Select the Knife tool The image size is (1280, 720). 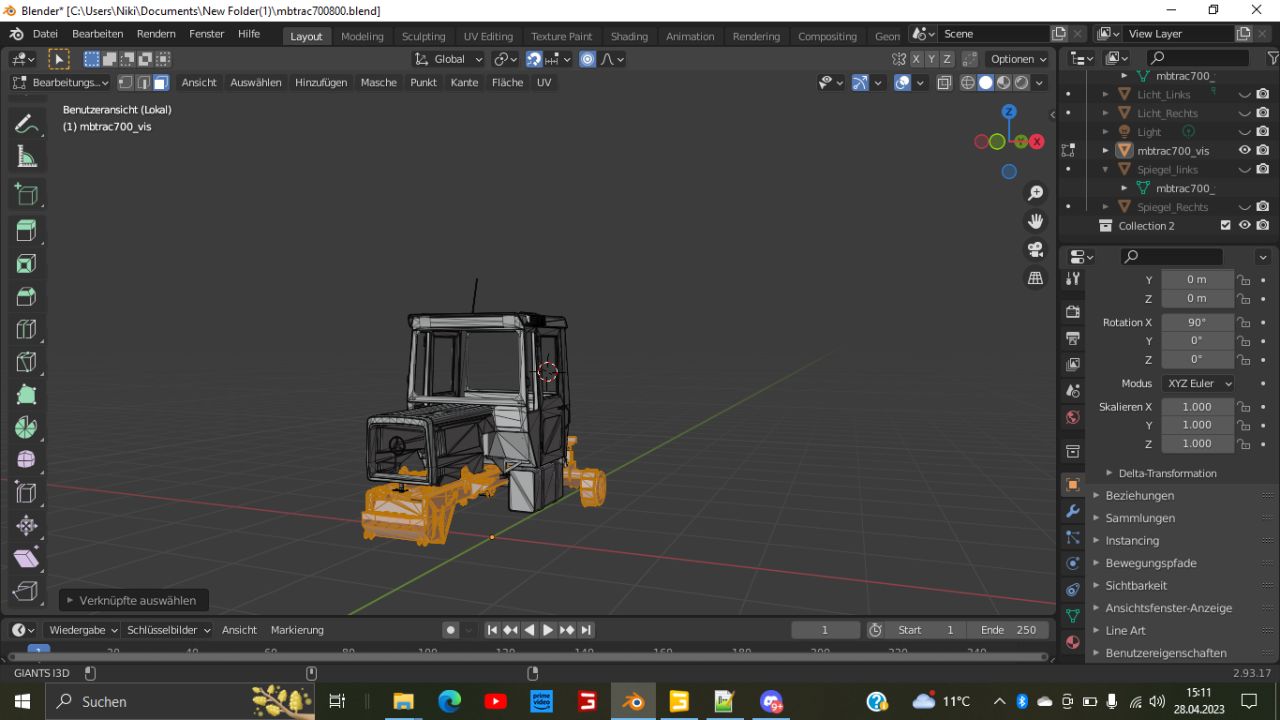click(x=27, y=363)
